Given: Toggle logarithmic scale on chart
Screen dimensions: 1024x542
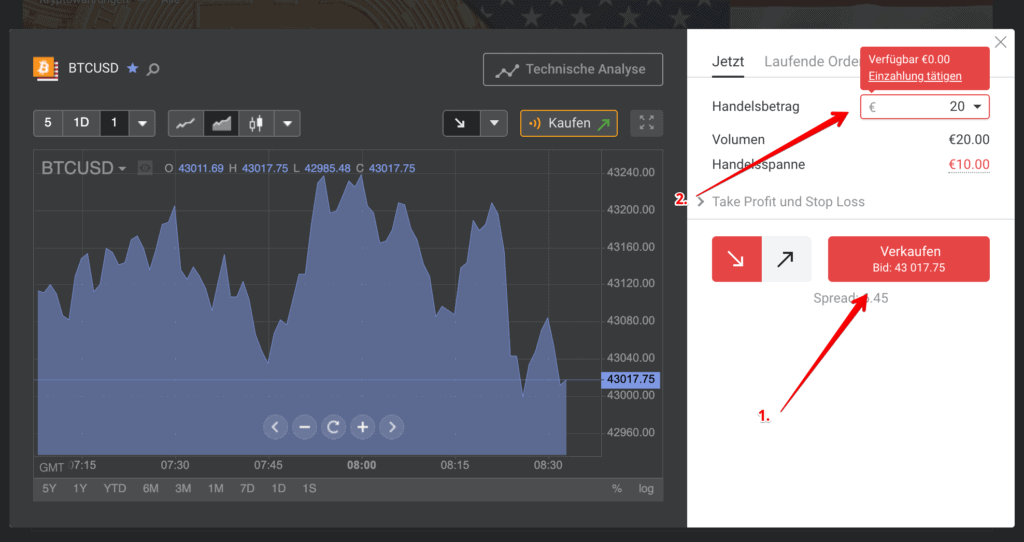Looking at the screenshot, I should (x=646, y=488).
